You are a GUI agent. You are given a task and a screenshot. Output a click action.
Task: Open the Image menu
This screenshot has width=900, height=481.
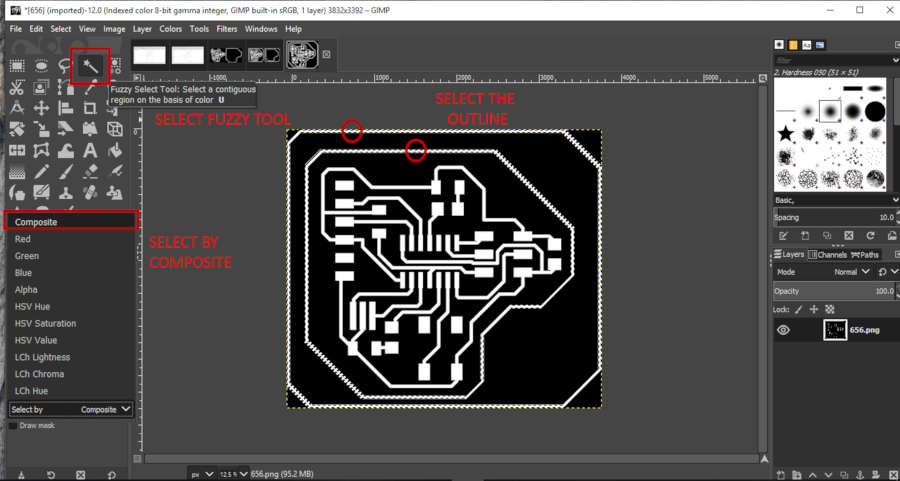pos(114,29)
